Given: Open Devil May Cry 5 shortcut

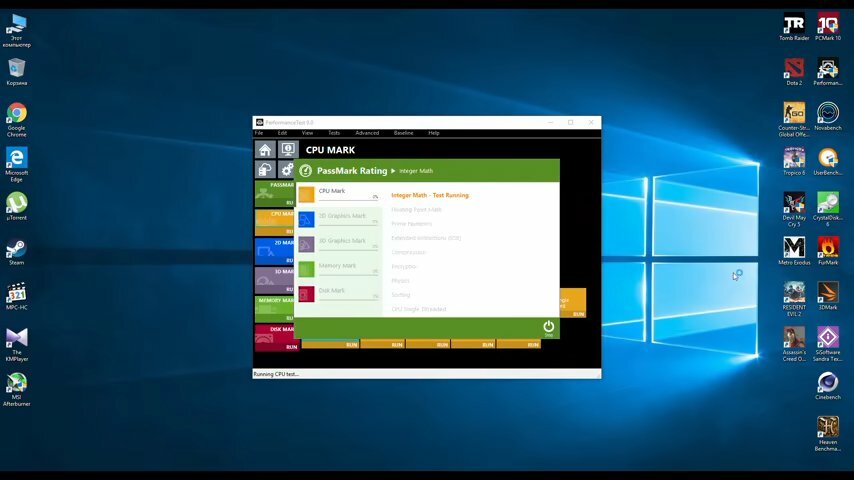Looking at the screenshot, I should click(794, 209).
